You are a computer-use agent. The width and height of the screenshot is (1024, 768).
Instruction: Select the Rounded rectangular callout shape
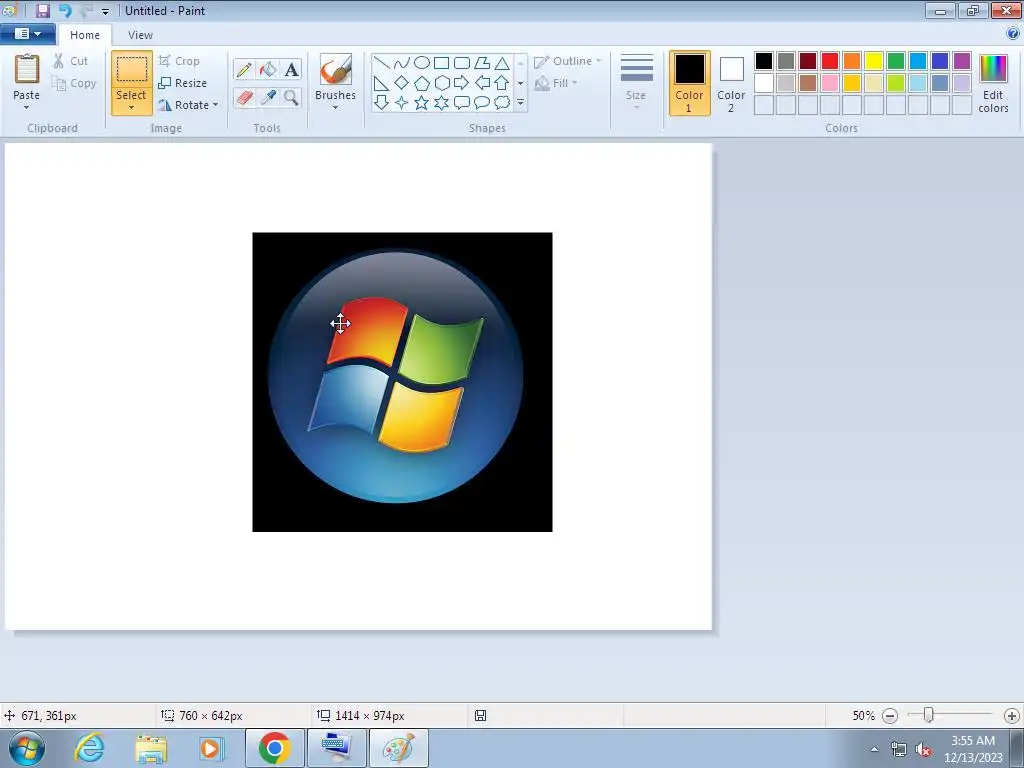tap(462, 103)
